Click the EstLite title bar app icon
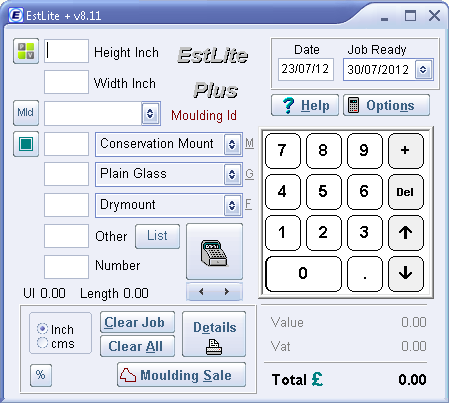The image size is (449, 403). point(16,15)
